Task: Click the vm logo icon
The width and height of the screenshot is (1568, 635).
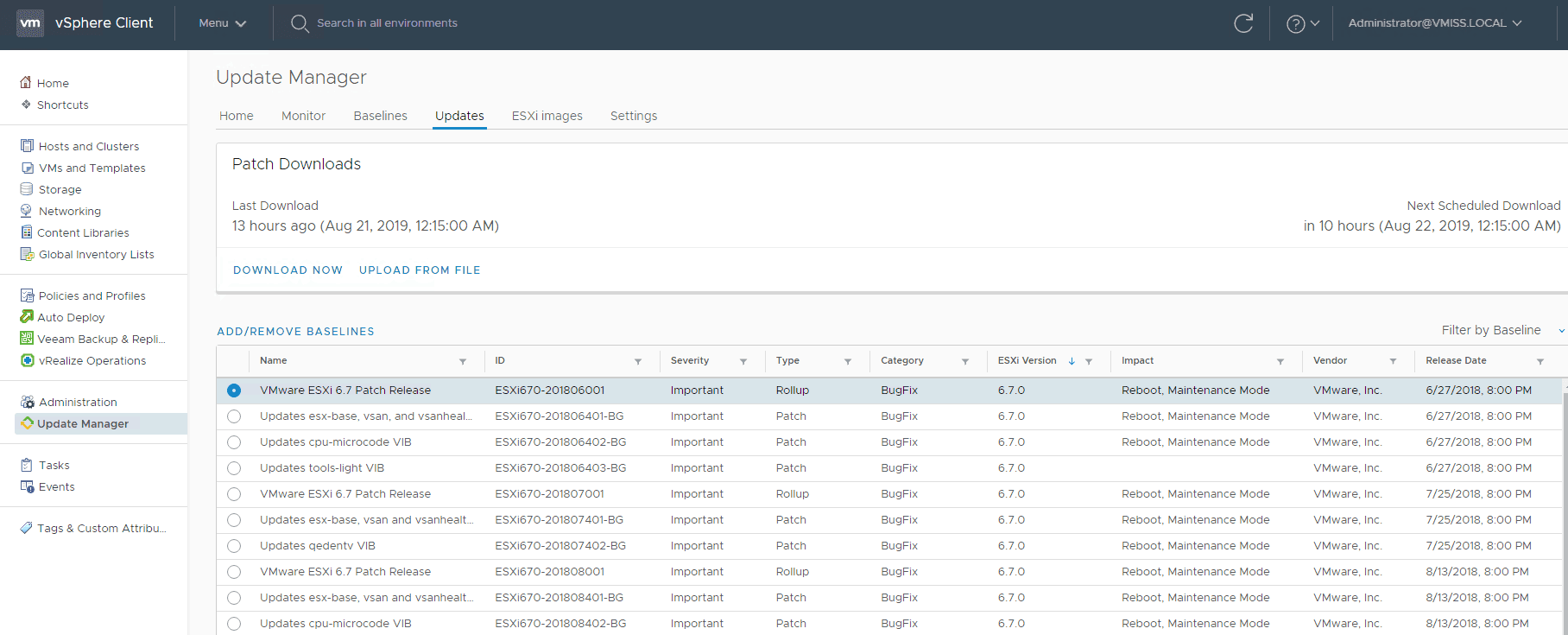Action: coord(30,23)
